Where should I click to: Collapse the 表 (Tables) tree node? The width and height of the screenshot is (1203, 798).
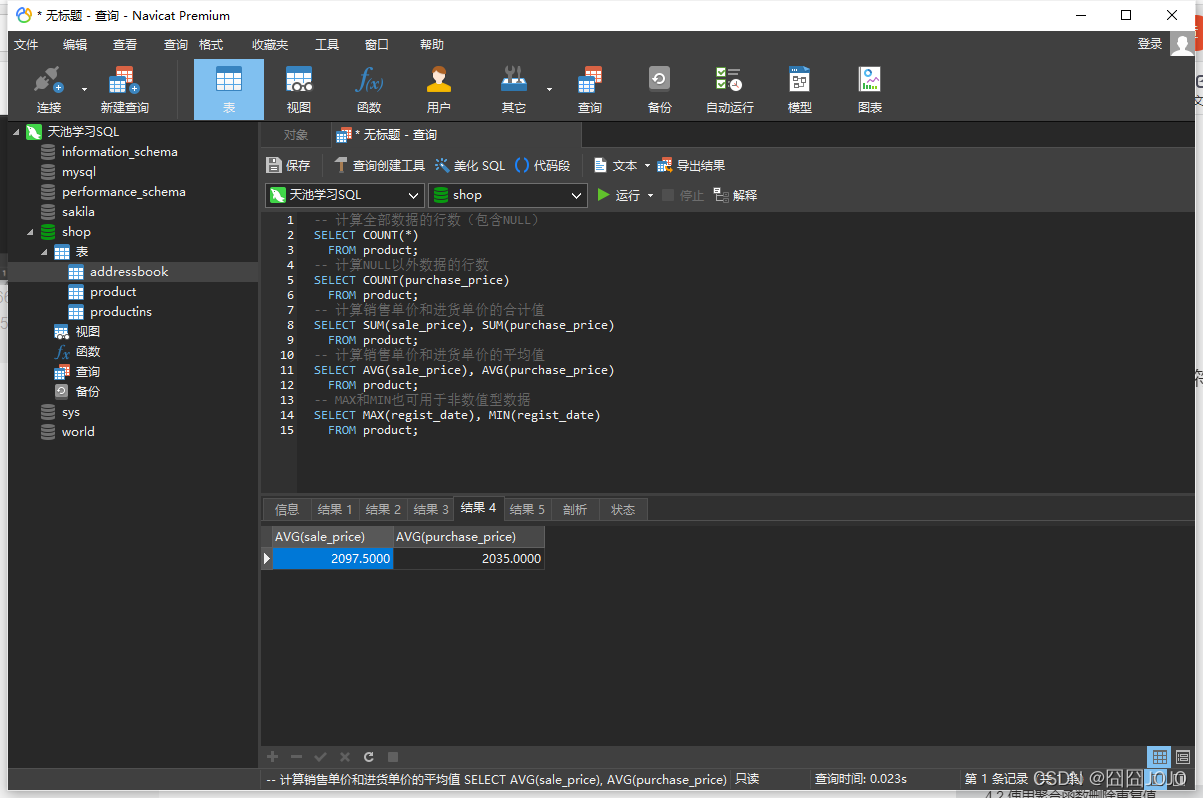44,252
